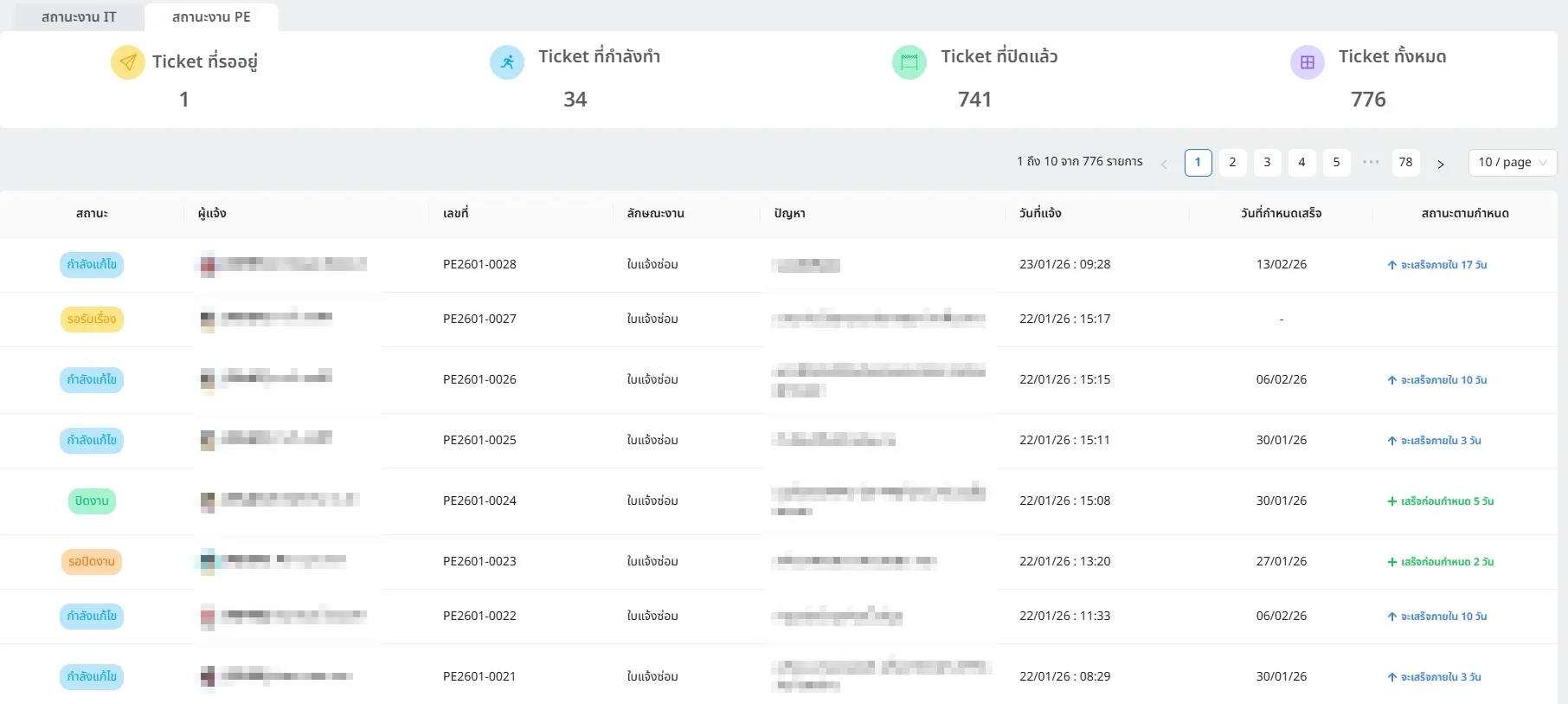Click report date 22/01/26 : 13:20
1568x704 pixels.
[x=1064, y=561]
